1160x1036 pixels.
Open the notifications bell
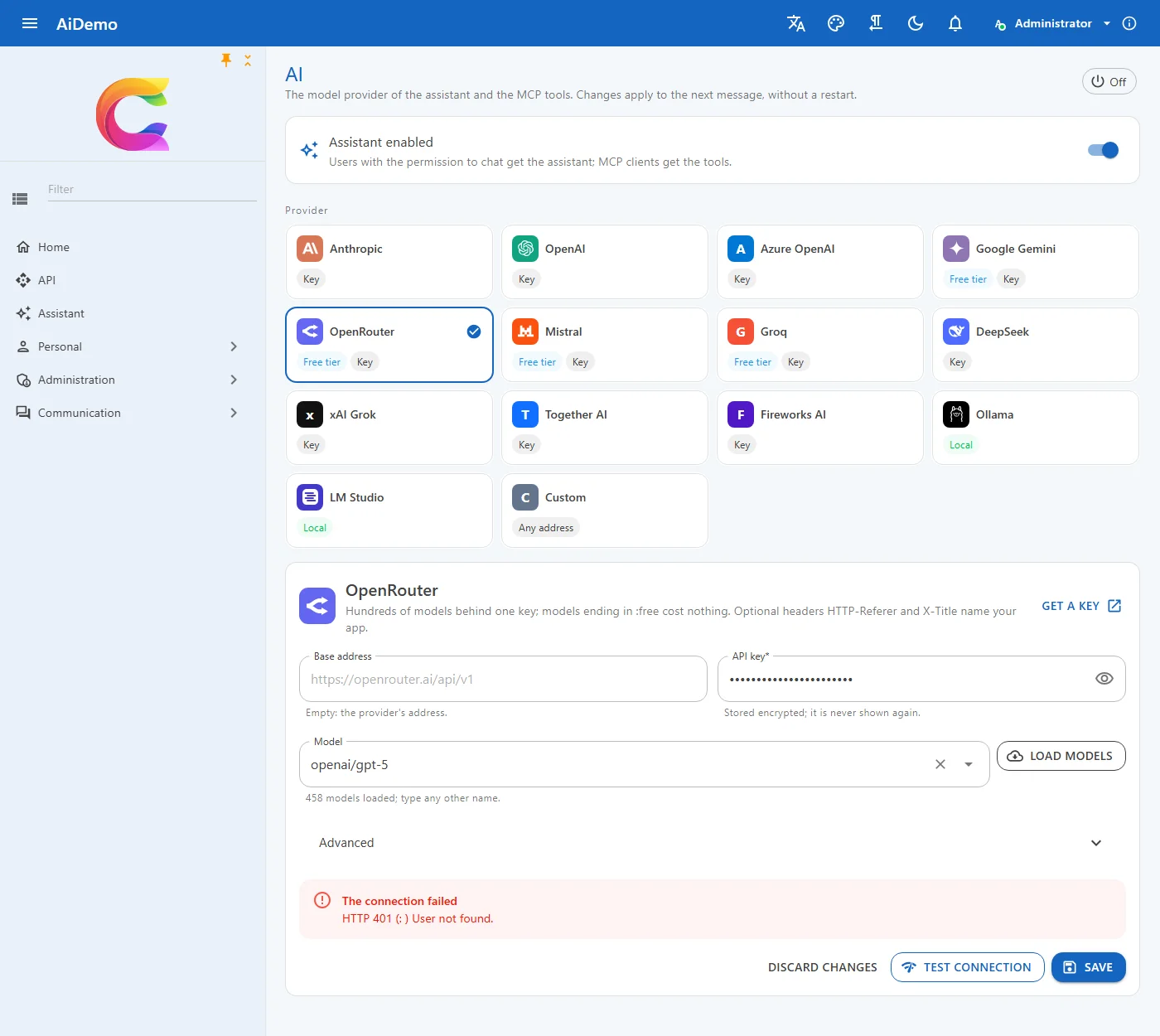(x=955, y=23)
